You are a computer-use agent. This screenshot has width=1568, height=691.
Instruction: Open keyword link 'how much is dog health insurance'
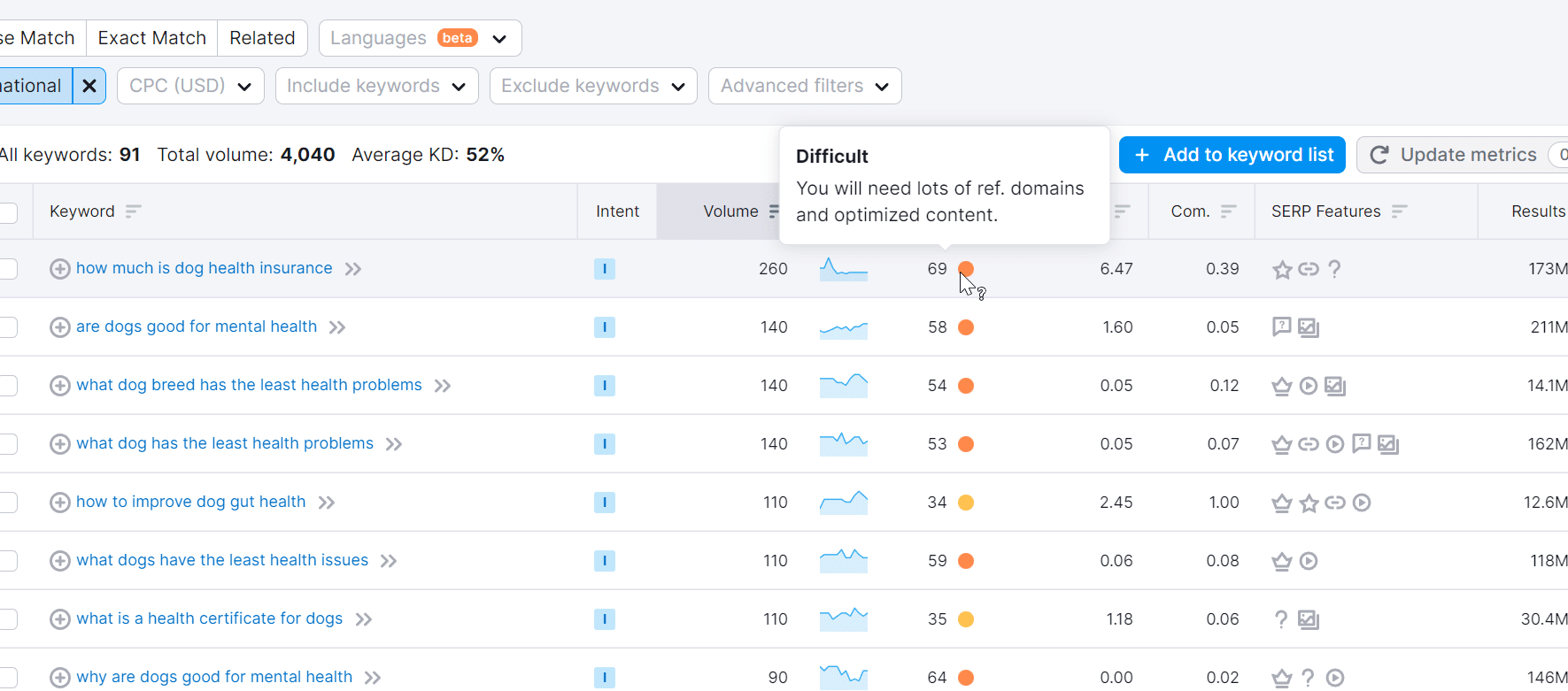point(205,268)
